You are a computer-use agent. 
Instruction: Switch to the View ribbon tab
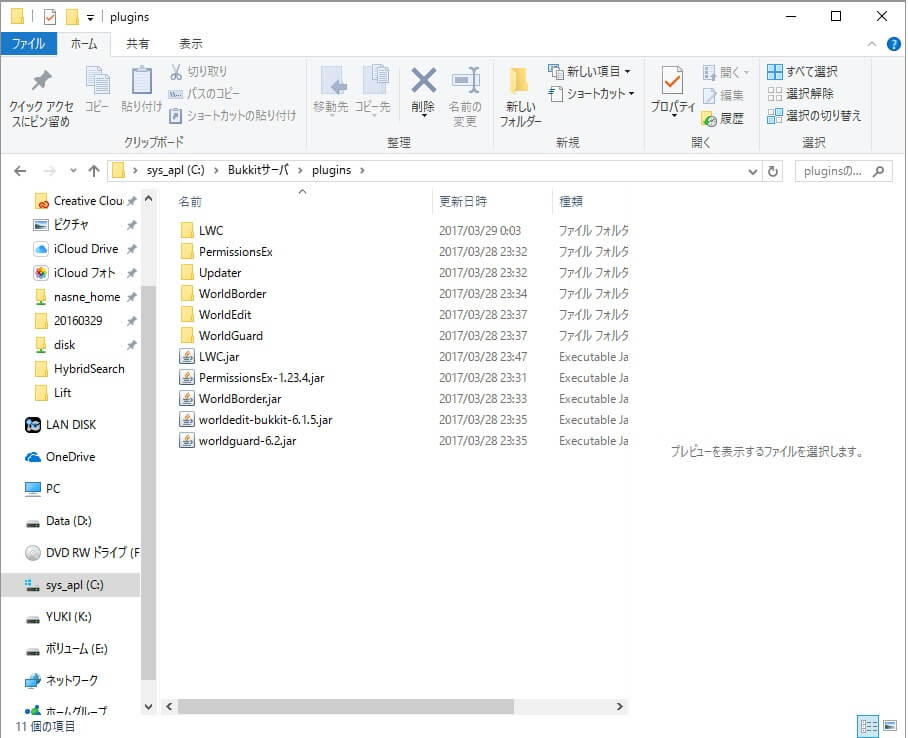click(190, 44)
